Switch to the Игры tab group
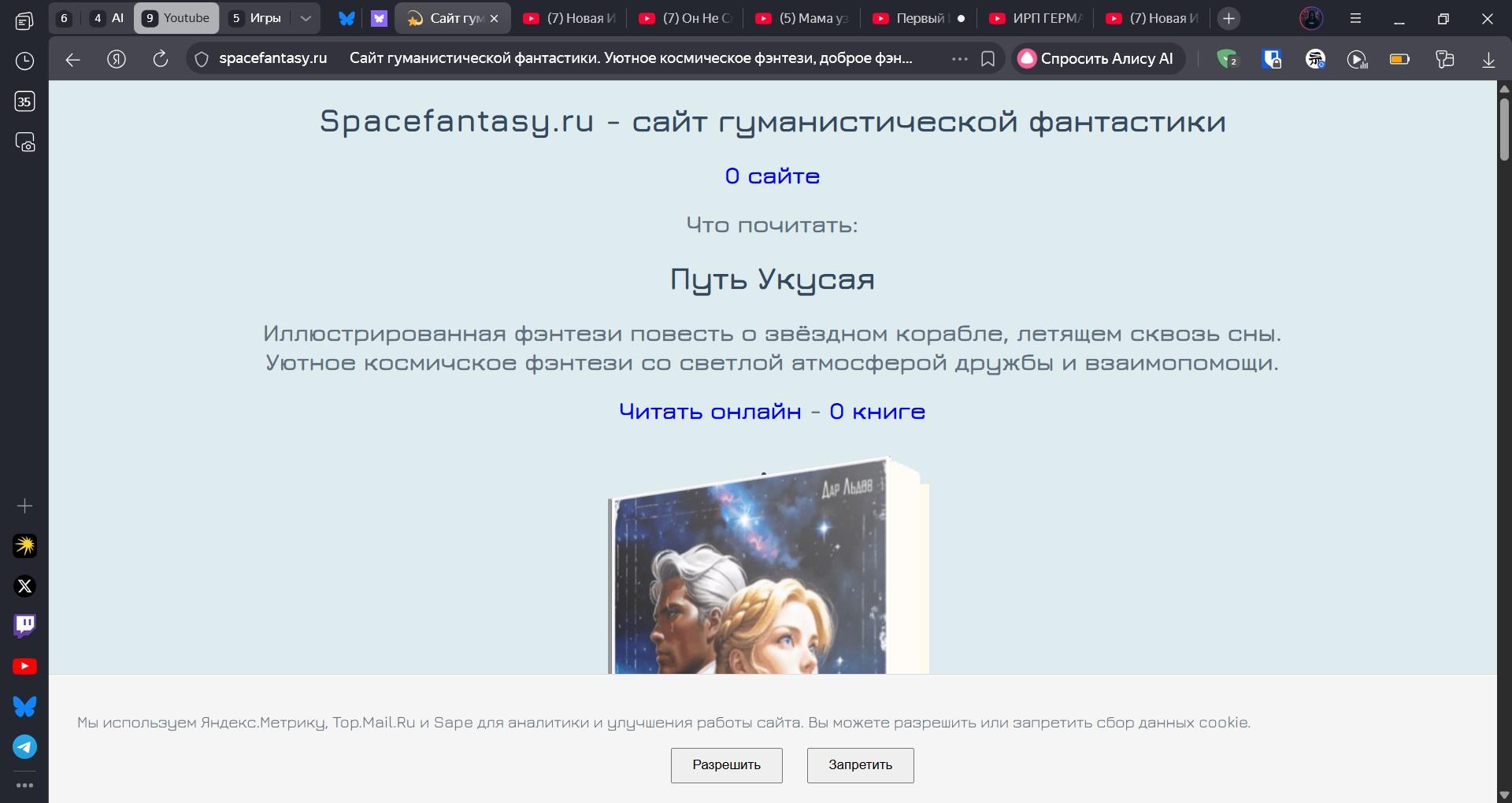This screenshot has height=803, width=1512. coord(255,18)
